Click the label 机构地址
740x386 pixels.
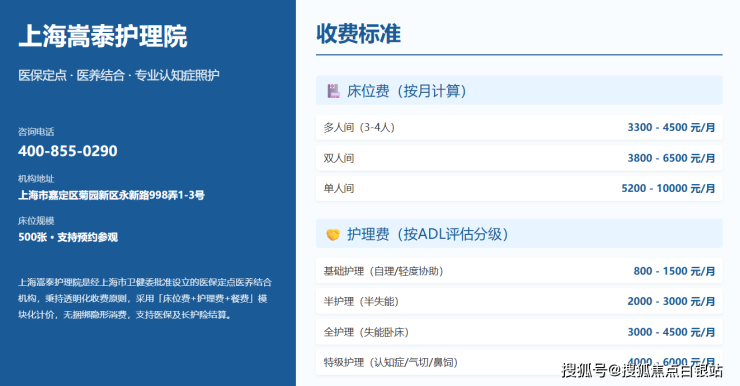click(36, 178)
